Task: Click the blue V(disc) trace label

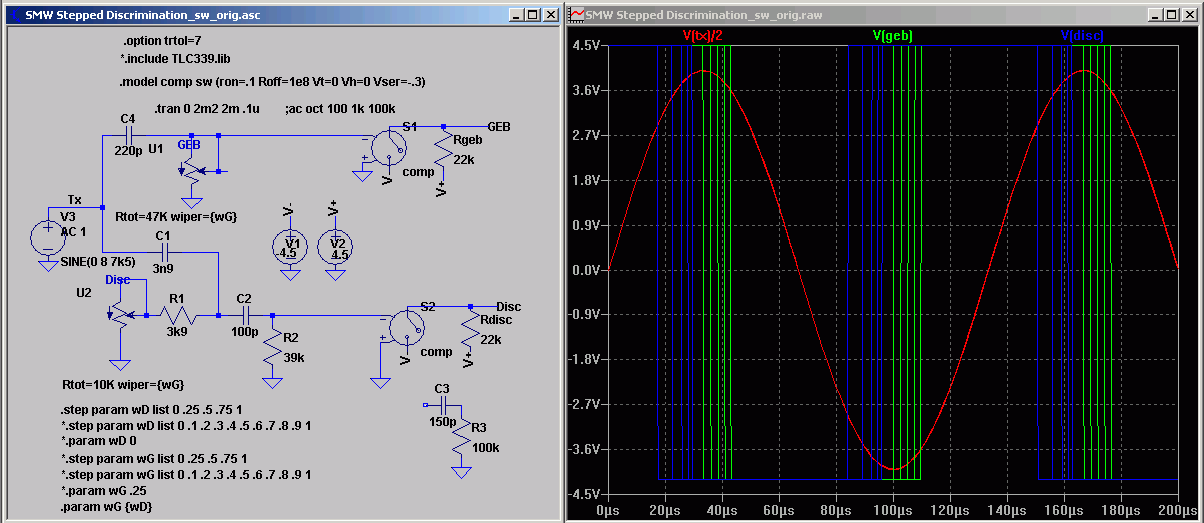Action: coord(1082,35)
